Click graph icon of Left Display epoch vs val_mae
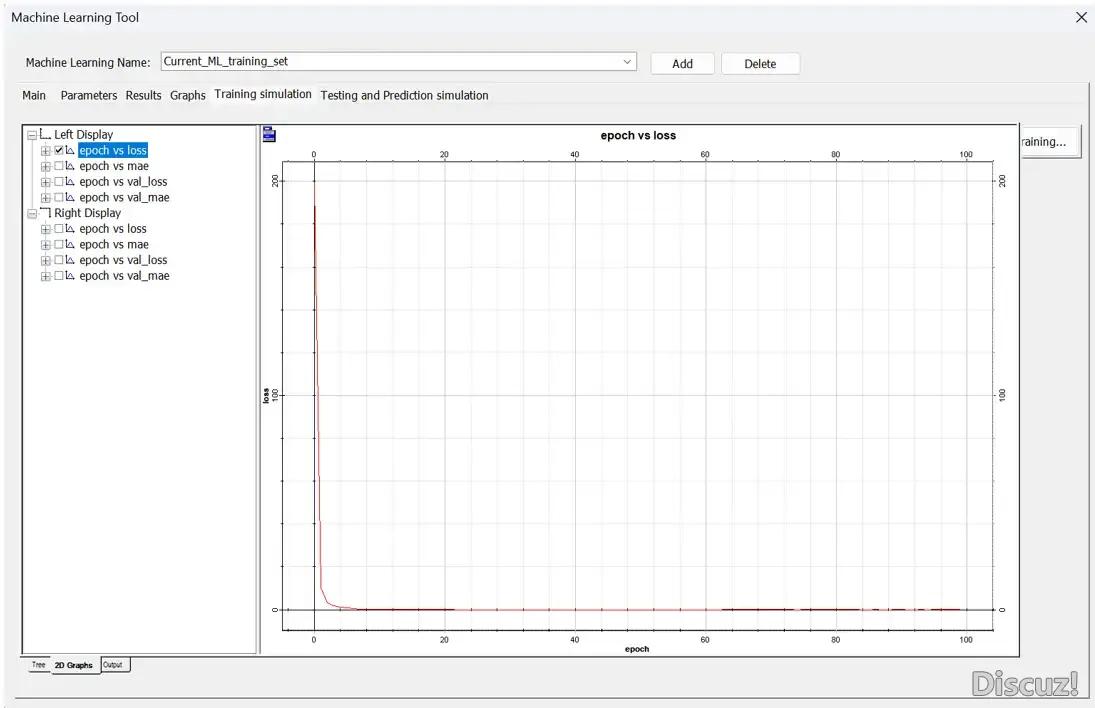This screenshot has width=1095, height=708. click(70, 198)
